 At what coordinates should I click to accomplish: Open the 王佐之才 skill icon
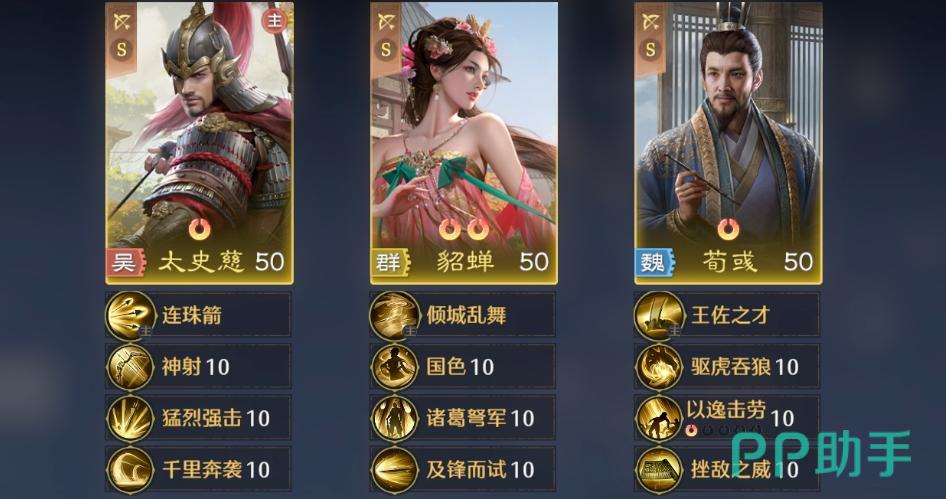coord(659,316)
